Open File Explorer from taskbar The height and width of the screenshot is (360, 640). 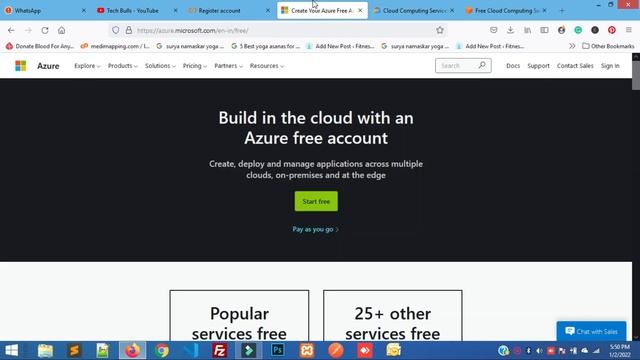click(x=45, y=350)
